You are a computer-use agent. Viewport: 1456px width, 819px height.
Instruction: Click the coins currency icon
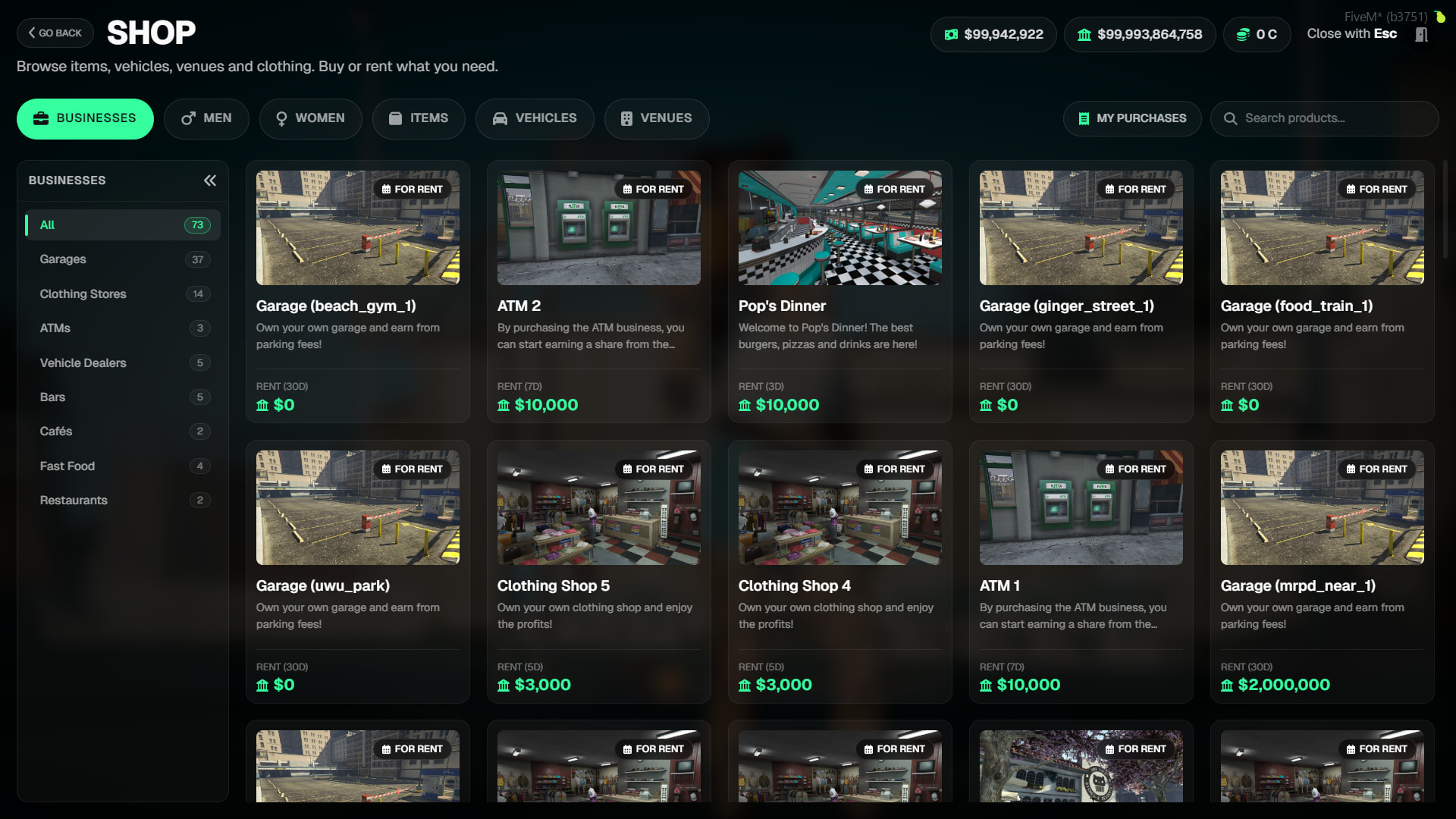[x=1243, y=35]
